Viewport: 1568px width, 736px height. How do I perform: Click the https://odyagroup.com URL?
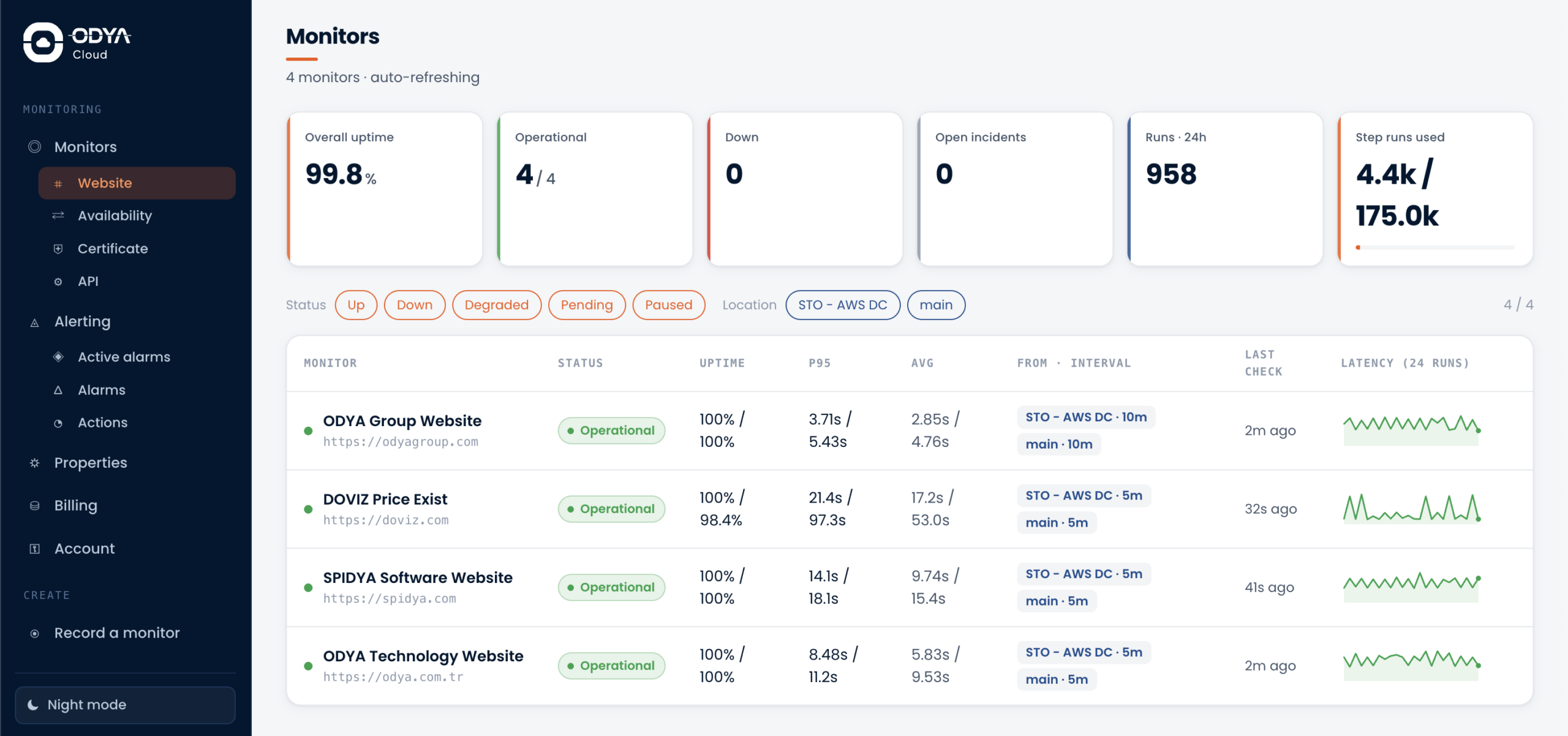coord(401,442)
